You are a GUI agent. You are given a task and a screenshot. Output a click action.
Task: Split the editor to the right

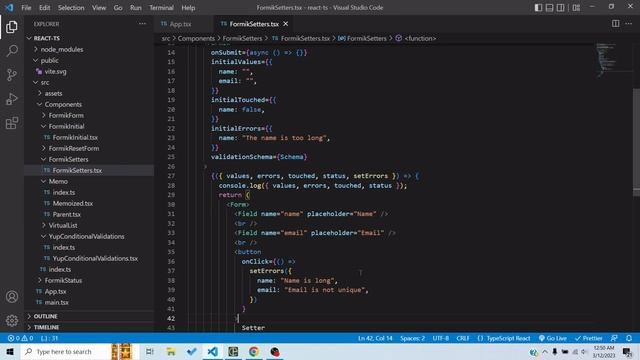point(616,24)
